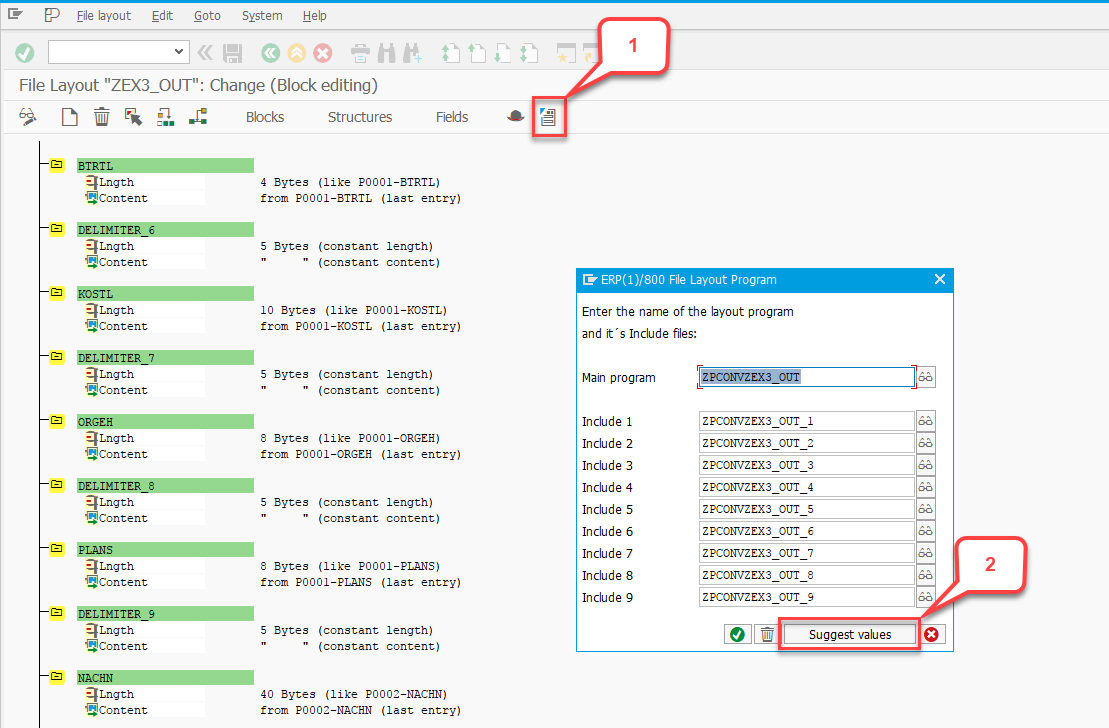Click the green Back arrow icon

270,53
